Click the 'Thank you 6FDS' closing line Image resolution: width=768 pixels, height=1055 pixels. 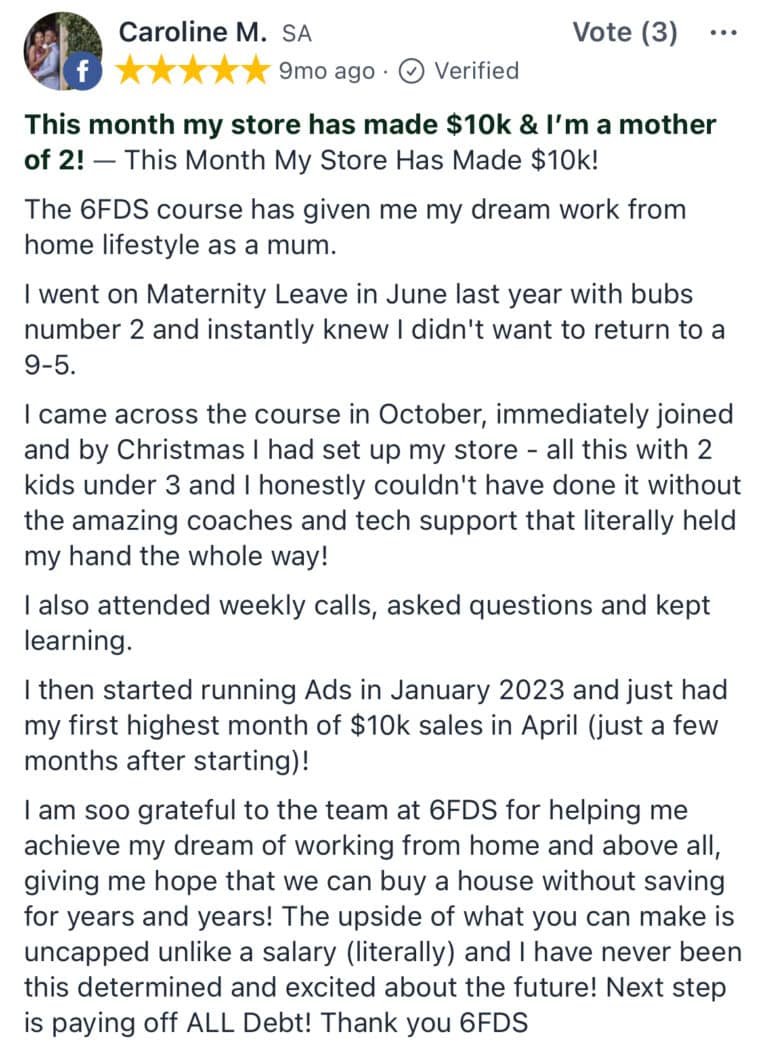coord(424,1023)
